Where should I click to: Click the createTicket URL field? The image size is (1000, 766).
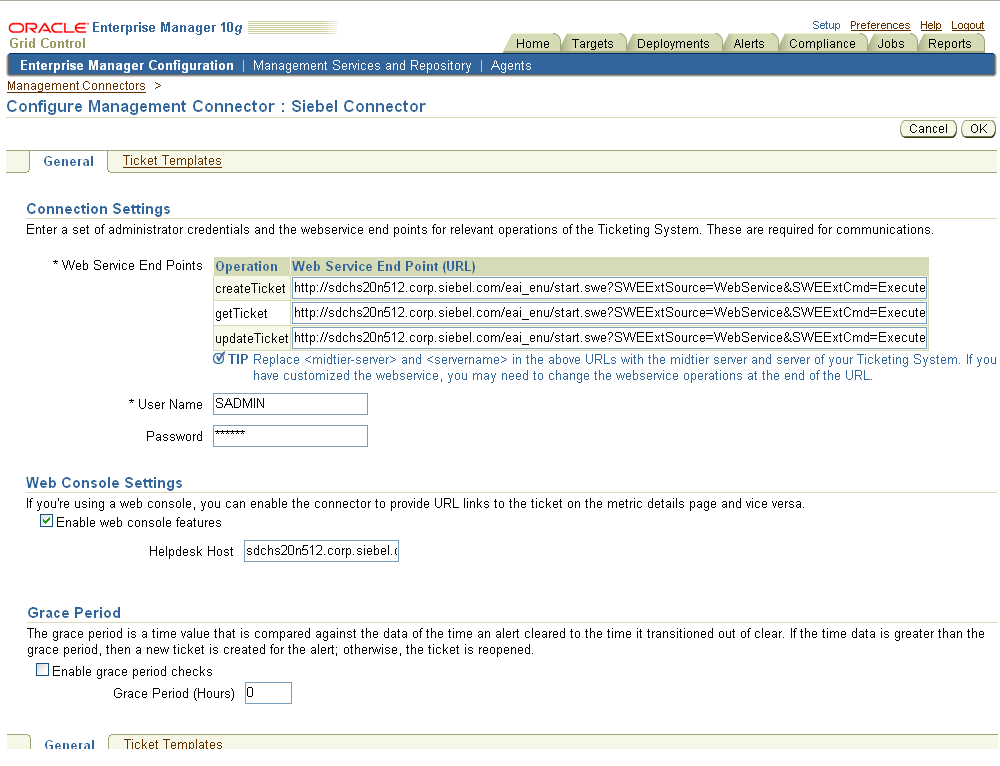coord(609,288)
